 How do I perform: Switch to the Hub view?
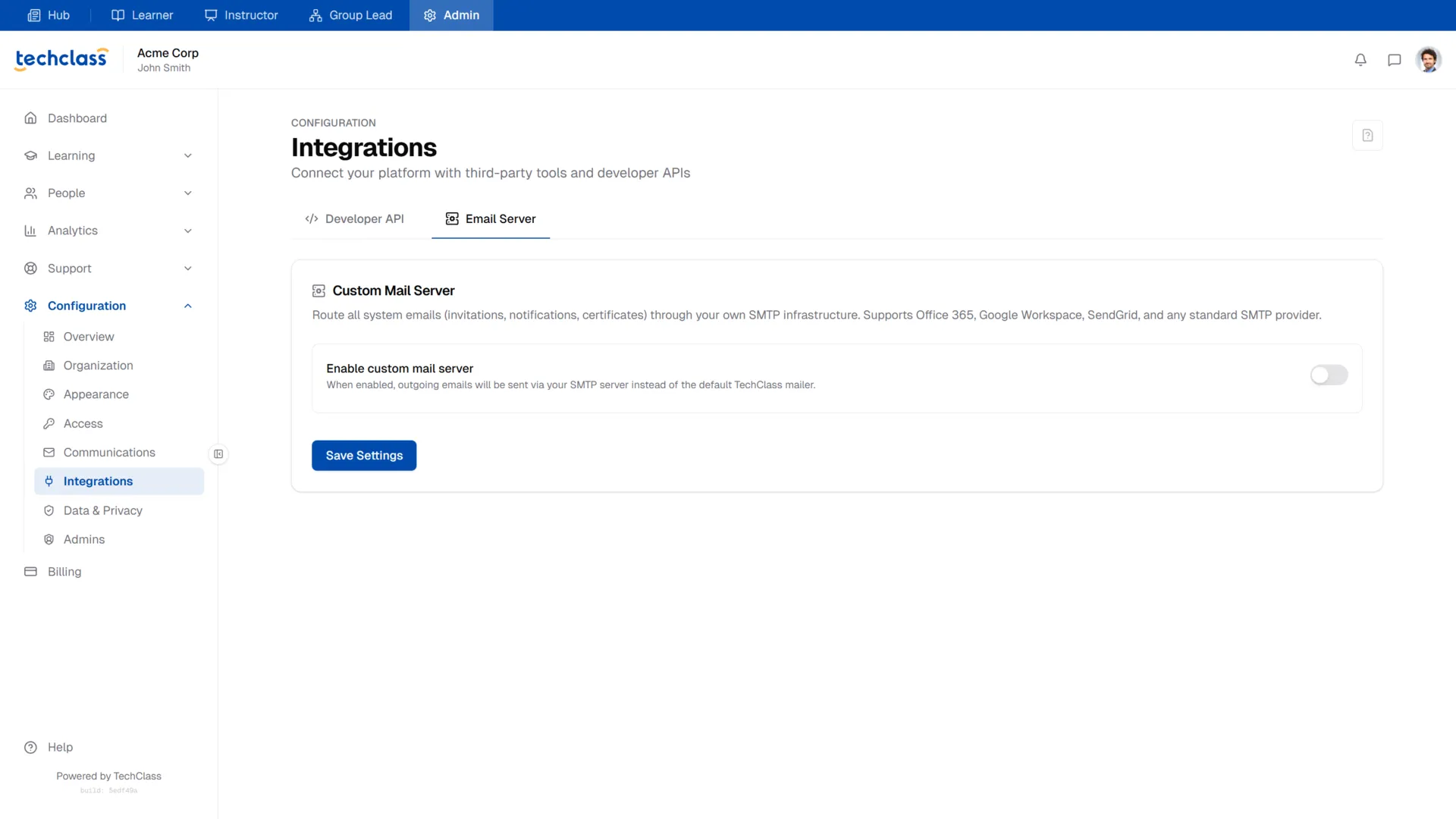coord(49,15)
